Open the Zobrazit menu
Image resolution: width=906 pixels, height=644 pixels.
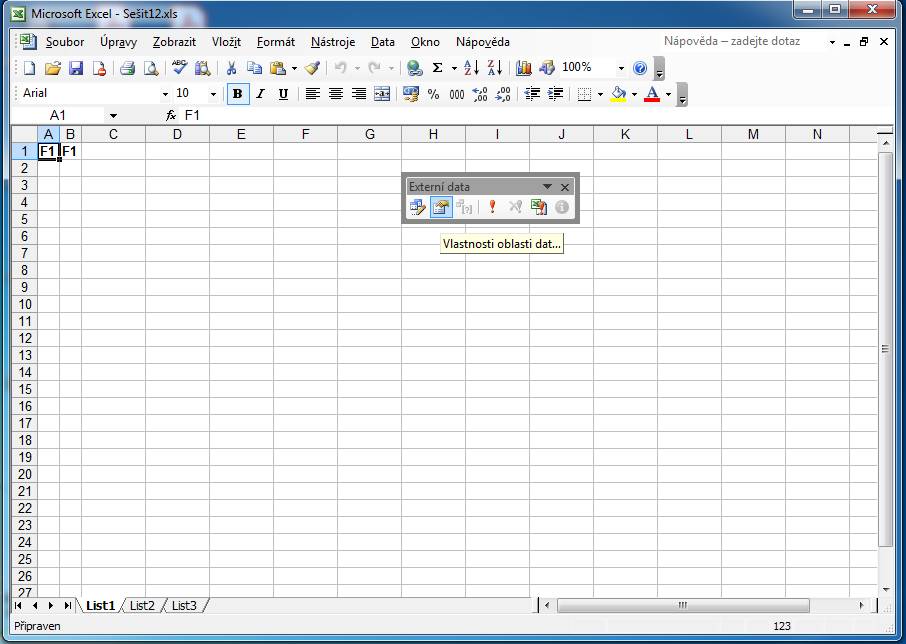[174, 42]
